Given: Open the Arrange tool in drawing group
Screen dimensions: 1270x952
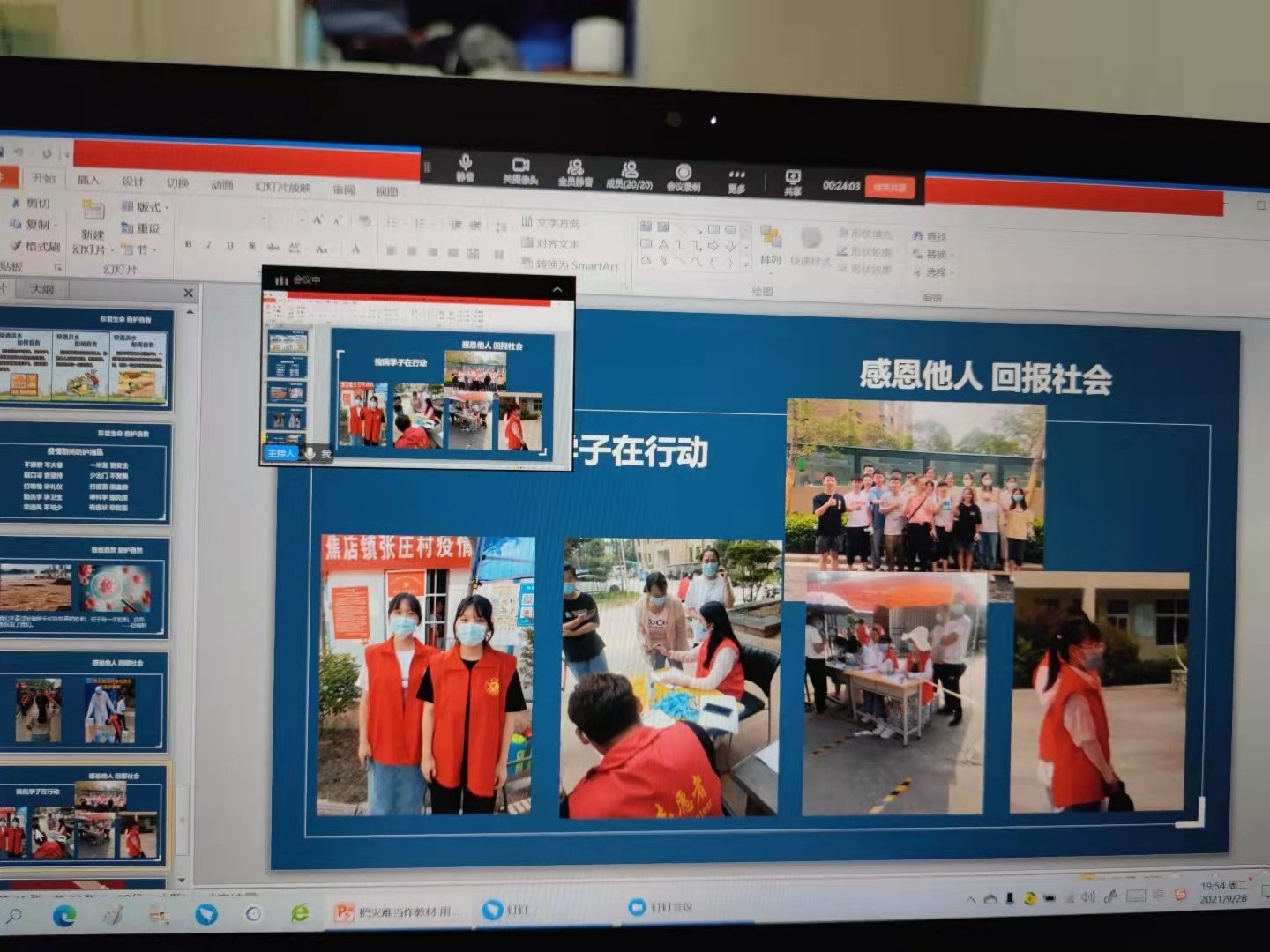Looking at the screenshot, I should [x=771, y=244].
